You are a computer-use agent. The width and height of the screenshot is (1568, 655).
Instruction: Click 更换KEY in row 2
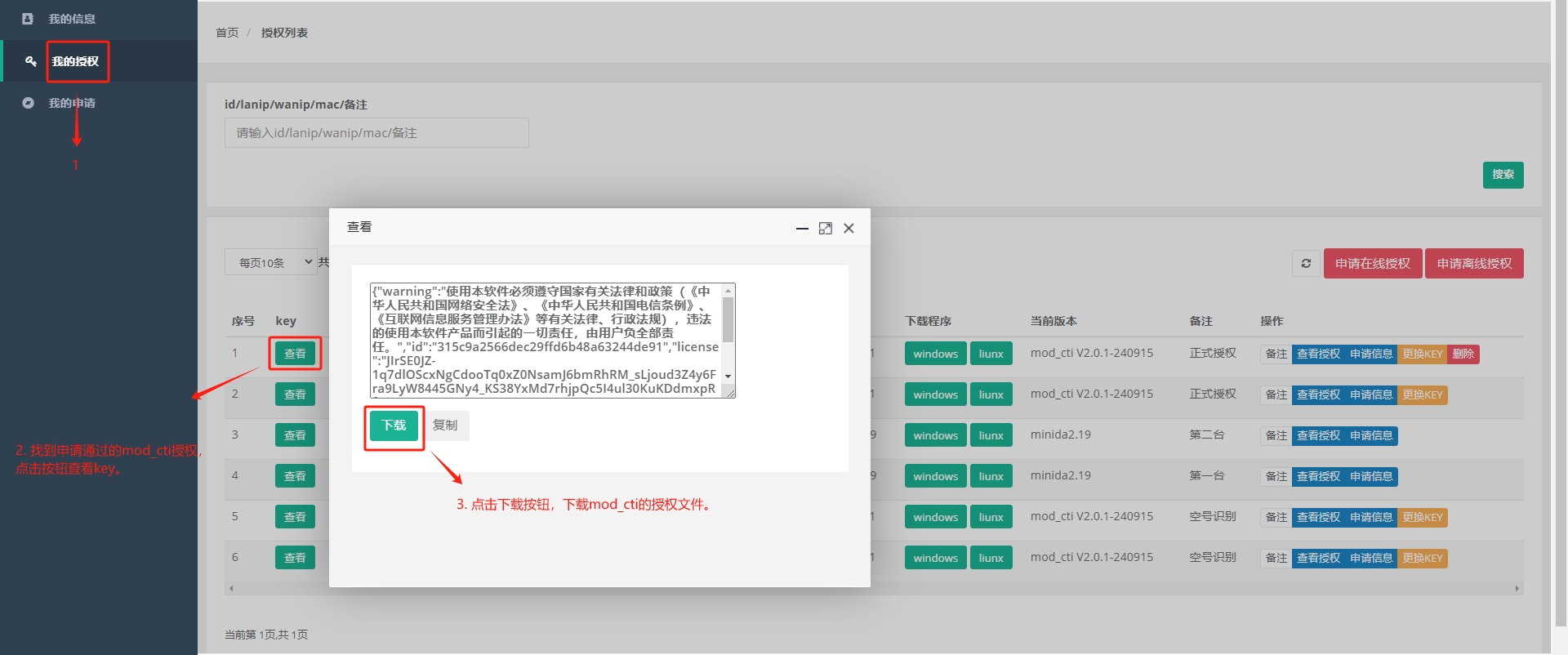click(x=1423, y=394)
